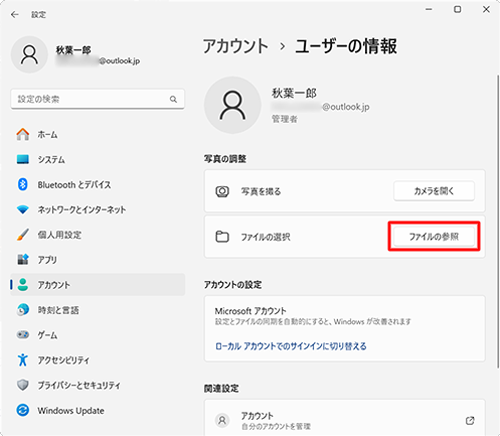Open ホーム in the sidebar
Image resolution: width=500 pixels, height=436 pixels.
(97, 134)
